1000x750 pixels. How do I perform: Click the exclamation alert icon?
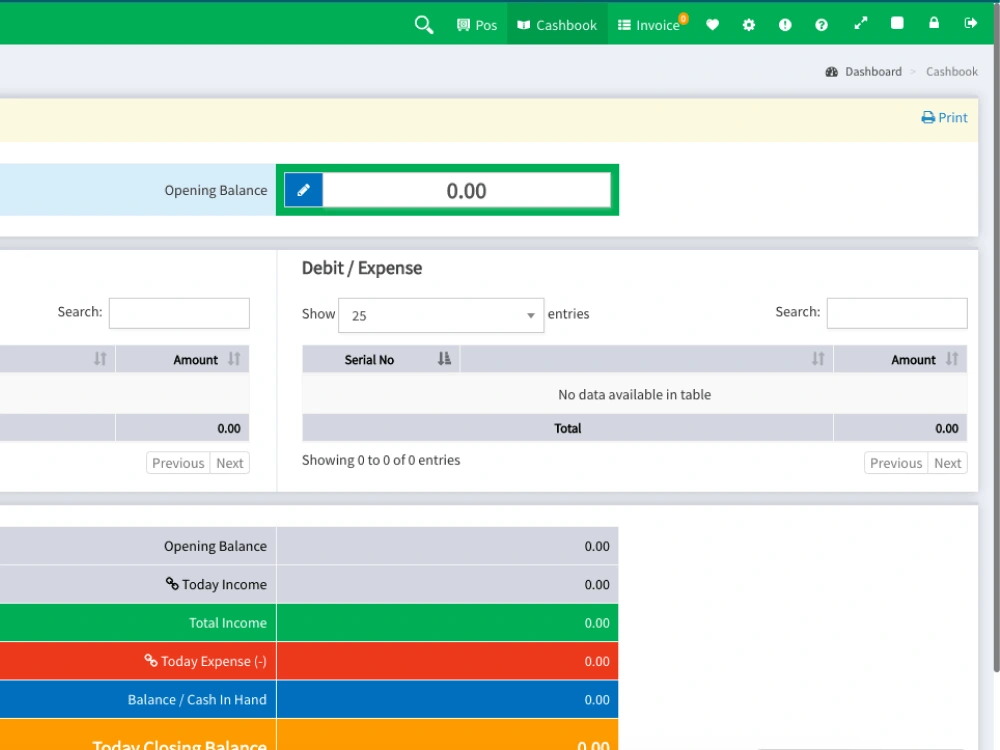(785, 25)
